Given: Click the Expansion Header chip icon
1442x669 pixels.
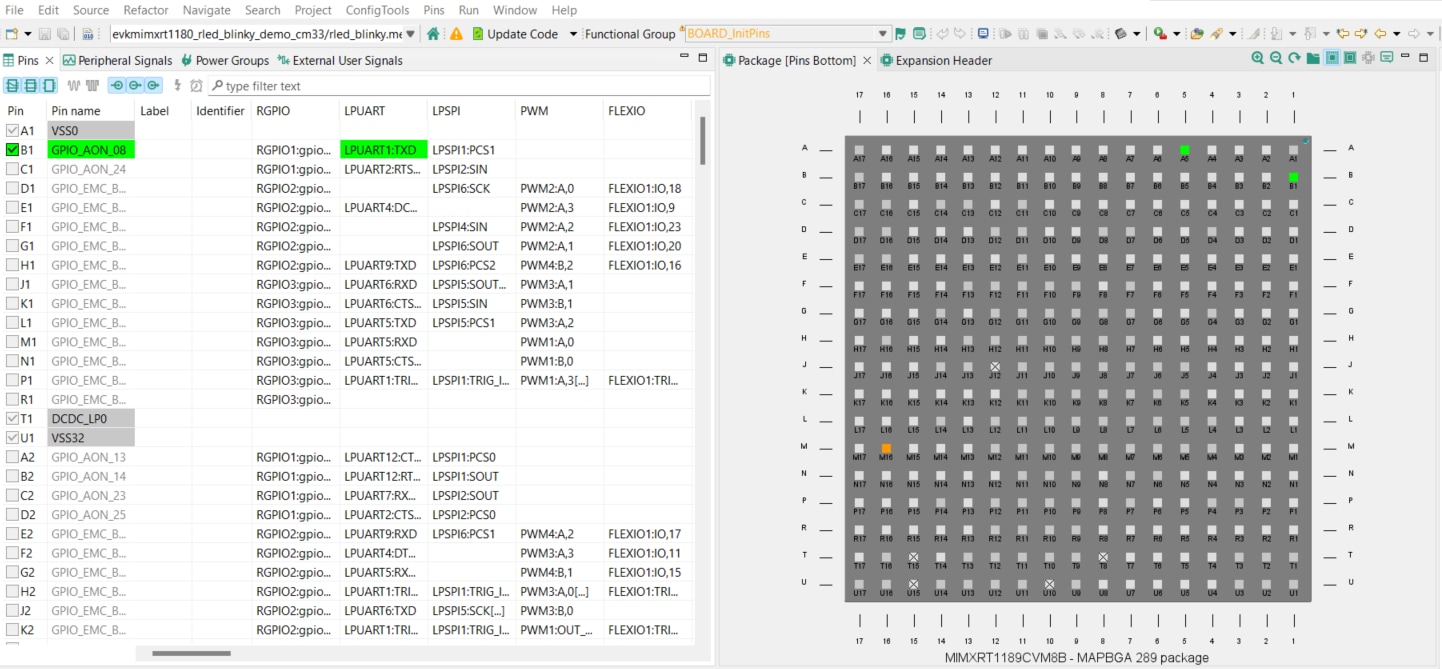Looking at the screenshot, I should [886, 61].
